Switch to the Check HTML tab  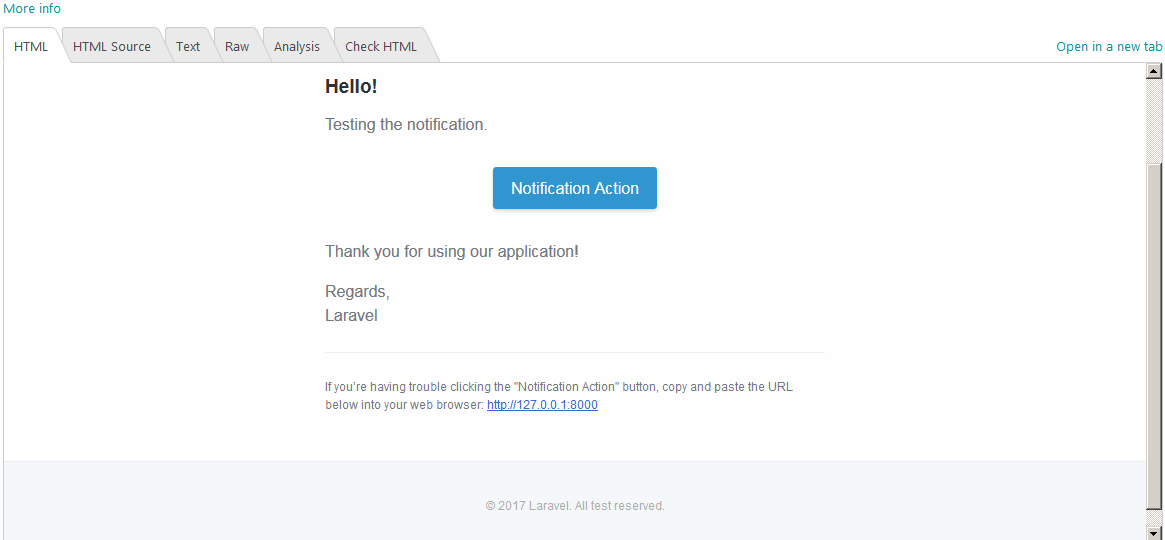pos(381,47)
